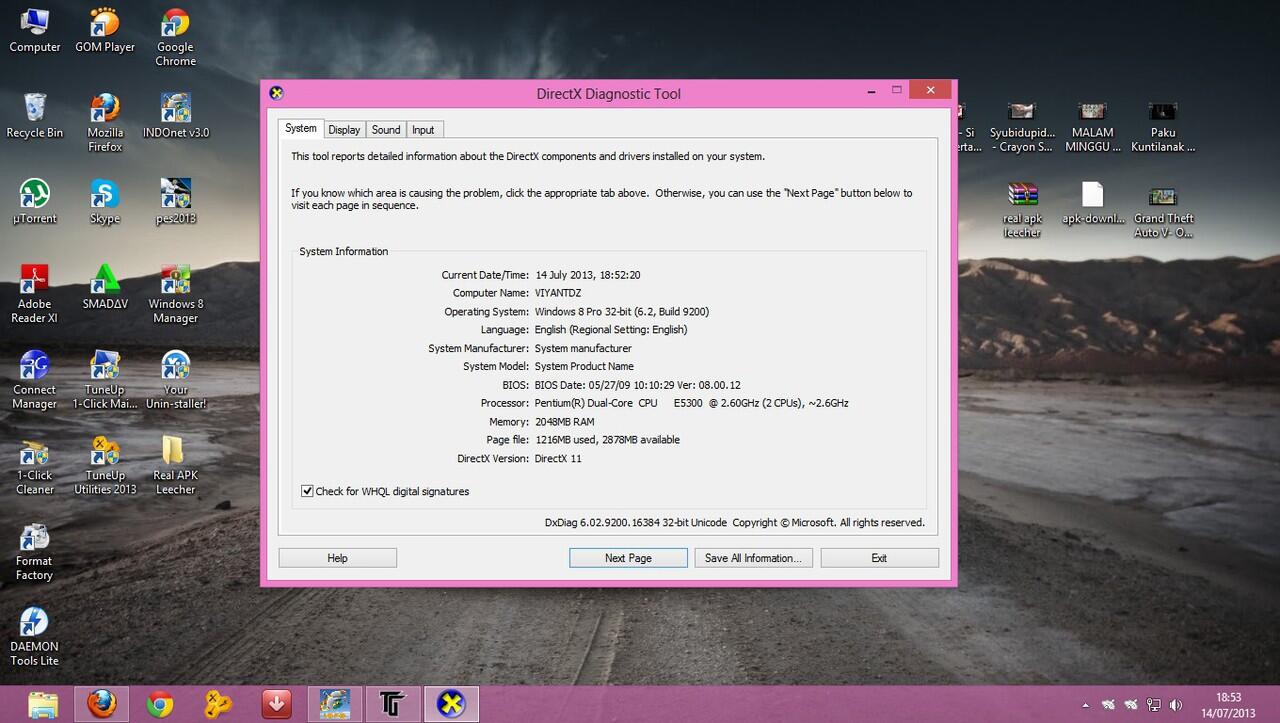Click computer name value VIYANTDZ
The width and height of the screenshot is (1280, 723).
point(558,293)
